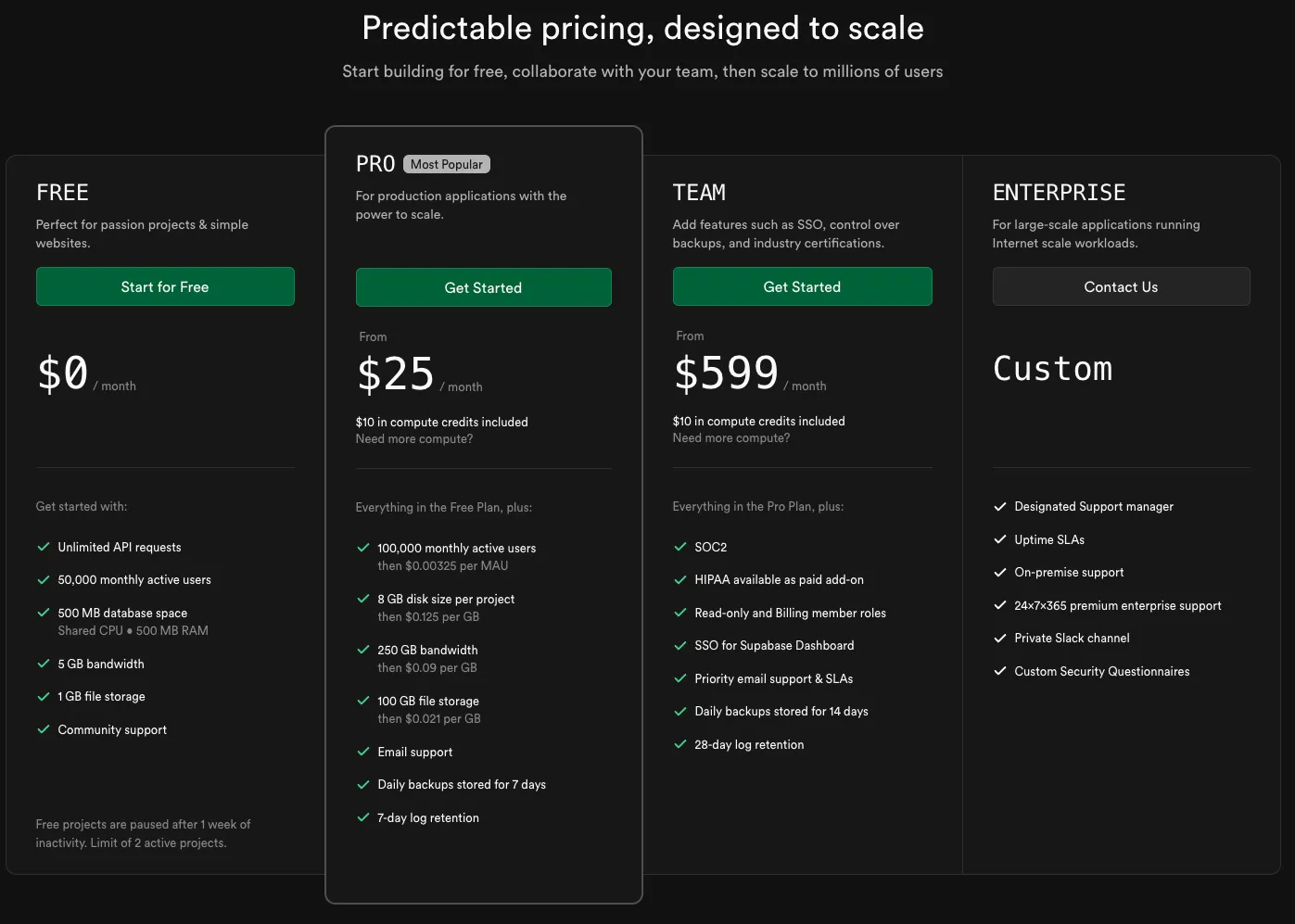
Task: Click the page heading 'Predictable pricing, designed to scale'
Action: (x=642, y=29)
